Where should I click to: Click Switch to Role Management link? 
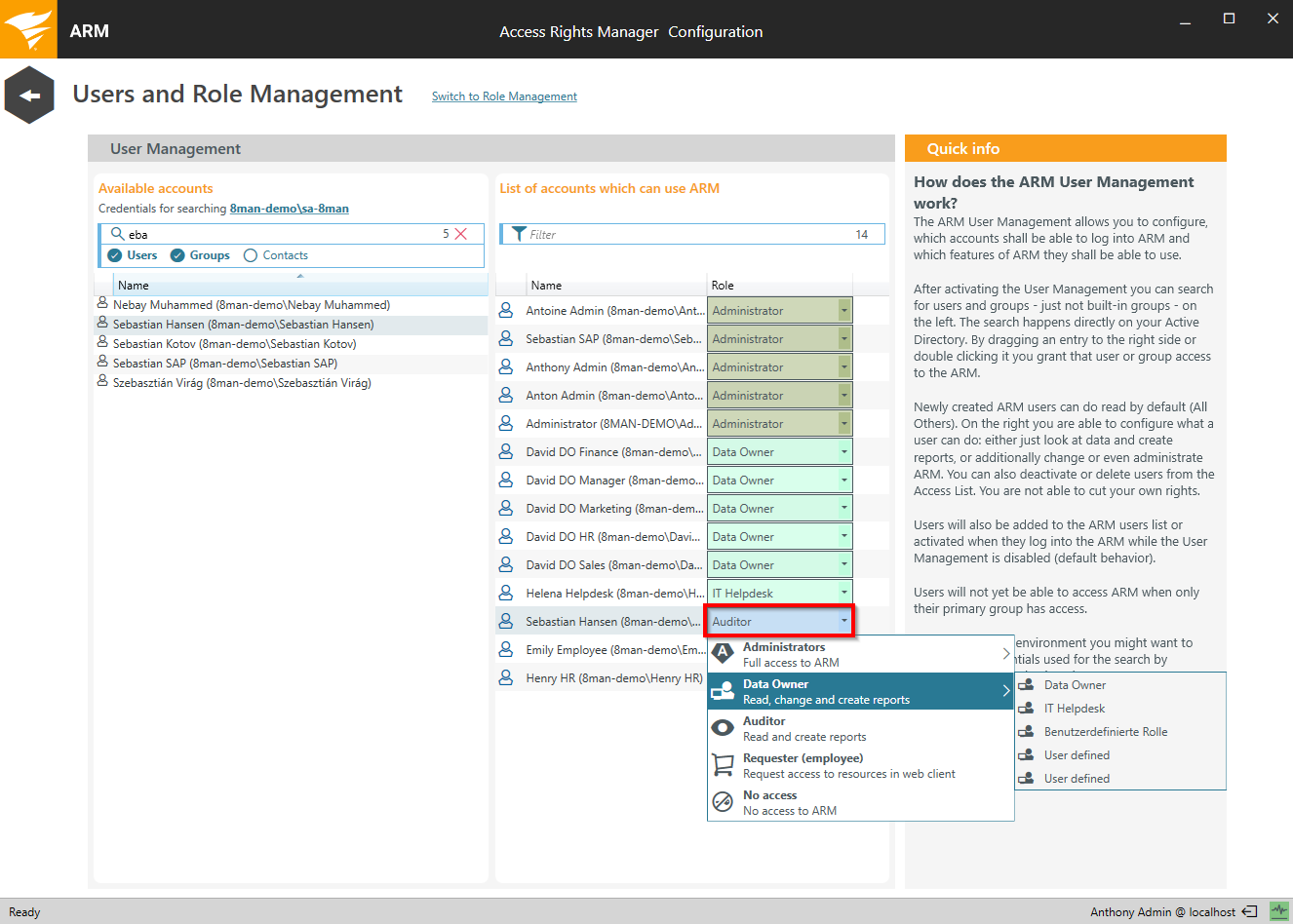click(x=504, y=96)
